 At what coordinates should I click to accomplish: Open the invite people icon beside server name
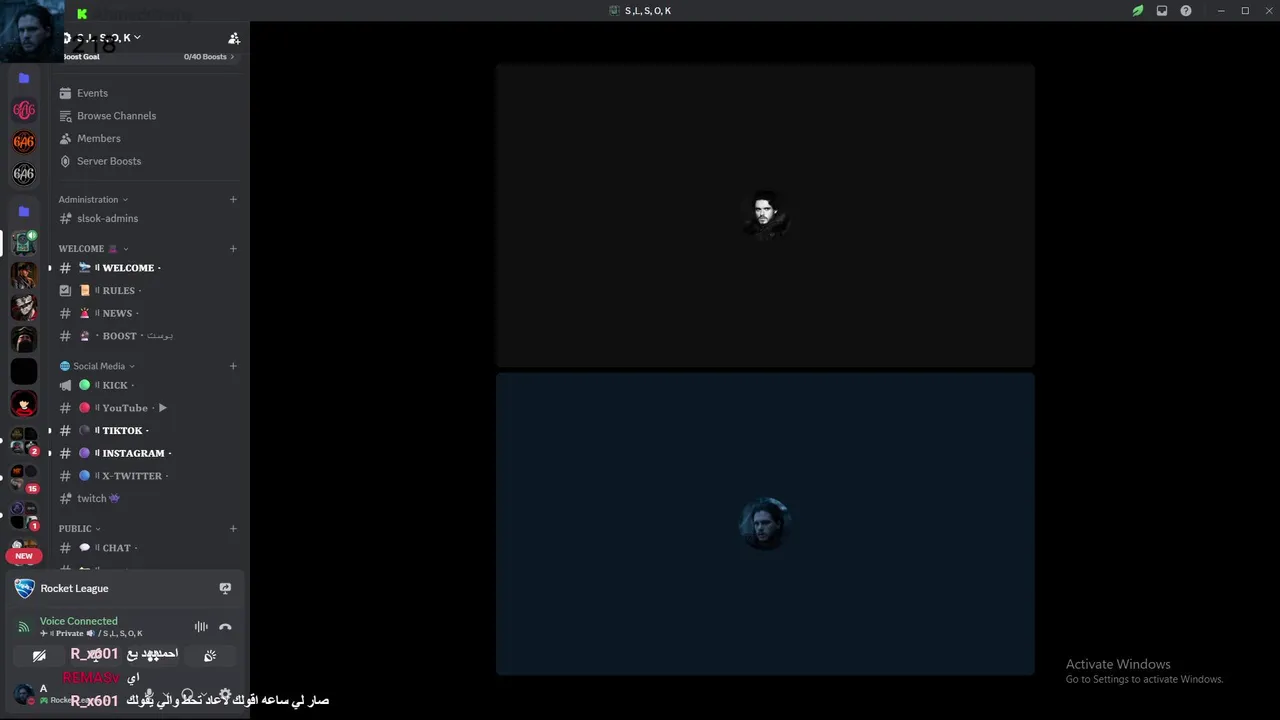click(x=234, y=38)
